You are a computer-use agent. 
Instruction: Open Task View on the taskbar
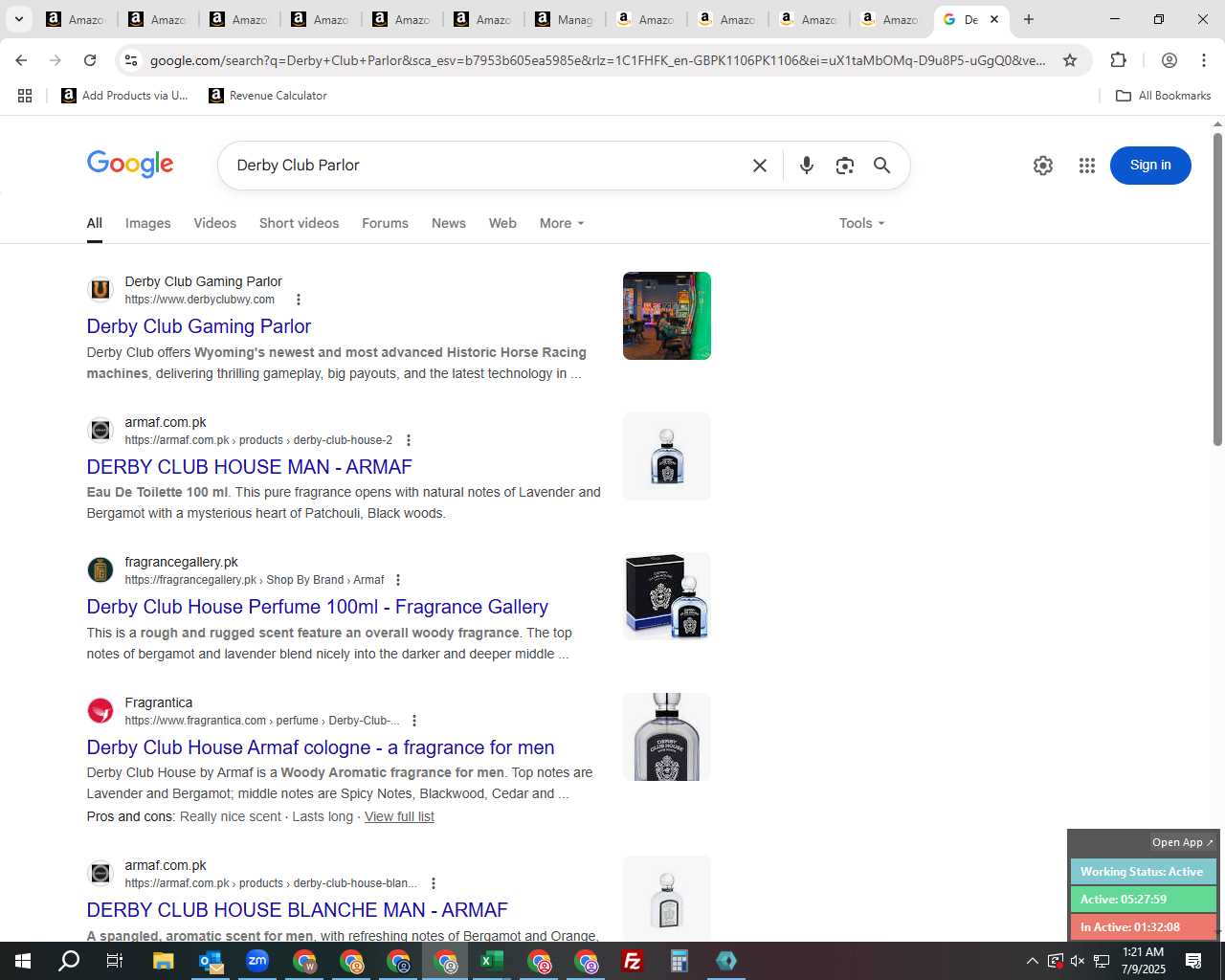click(x=115, y=961)
